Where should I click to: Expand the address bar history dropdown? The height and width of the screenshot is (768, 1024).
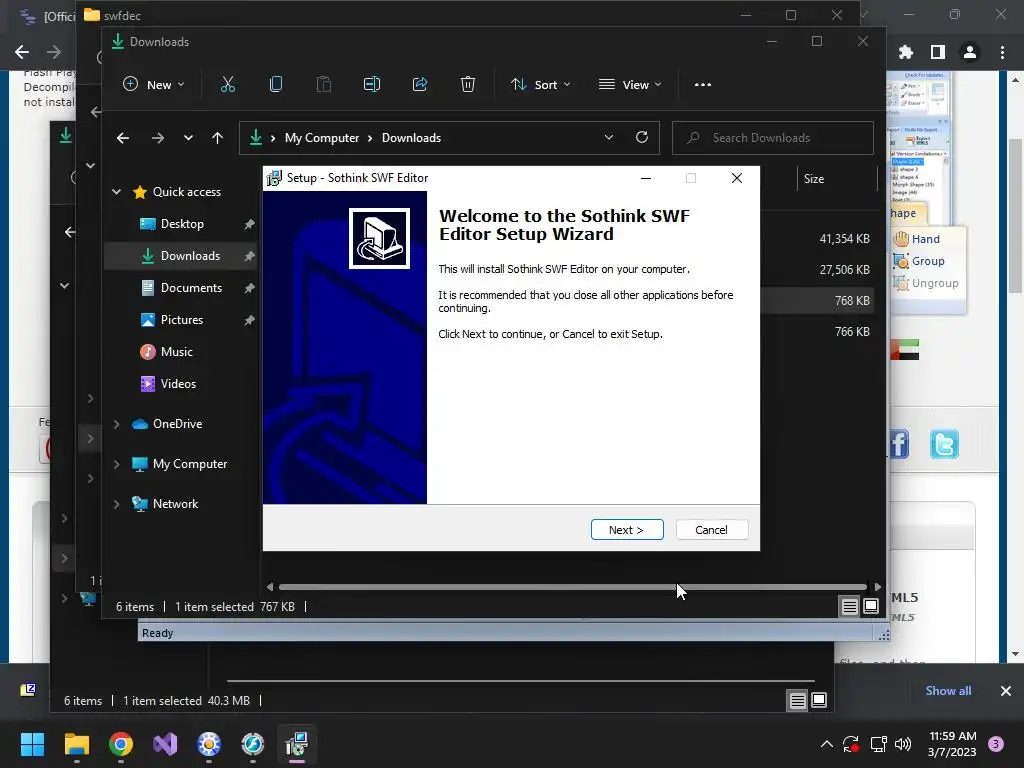(x=609, y=138)
